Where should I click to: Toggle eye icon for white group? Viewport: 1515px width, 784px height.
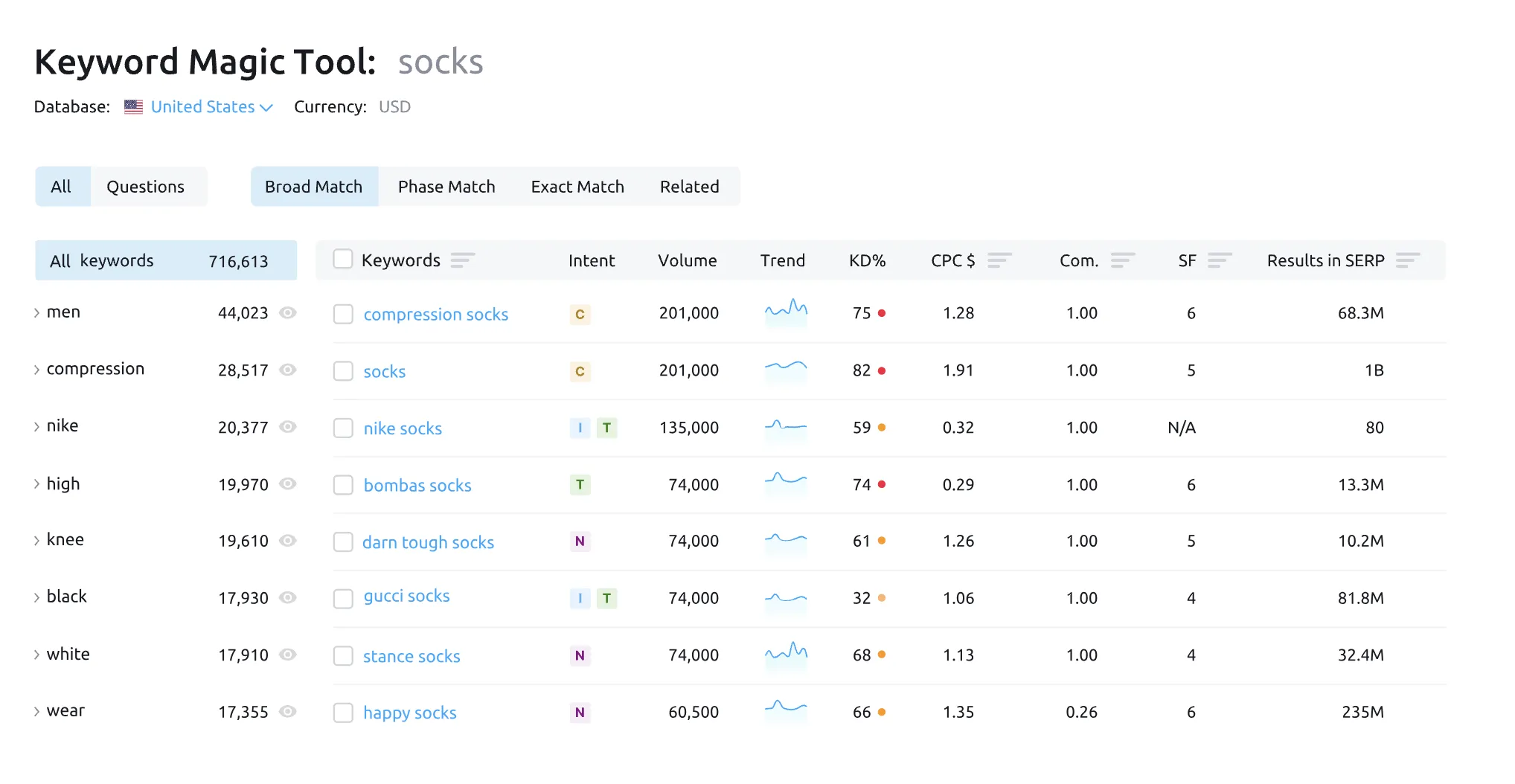click(288, 655)
